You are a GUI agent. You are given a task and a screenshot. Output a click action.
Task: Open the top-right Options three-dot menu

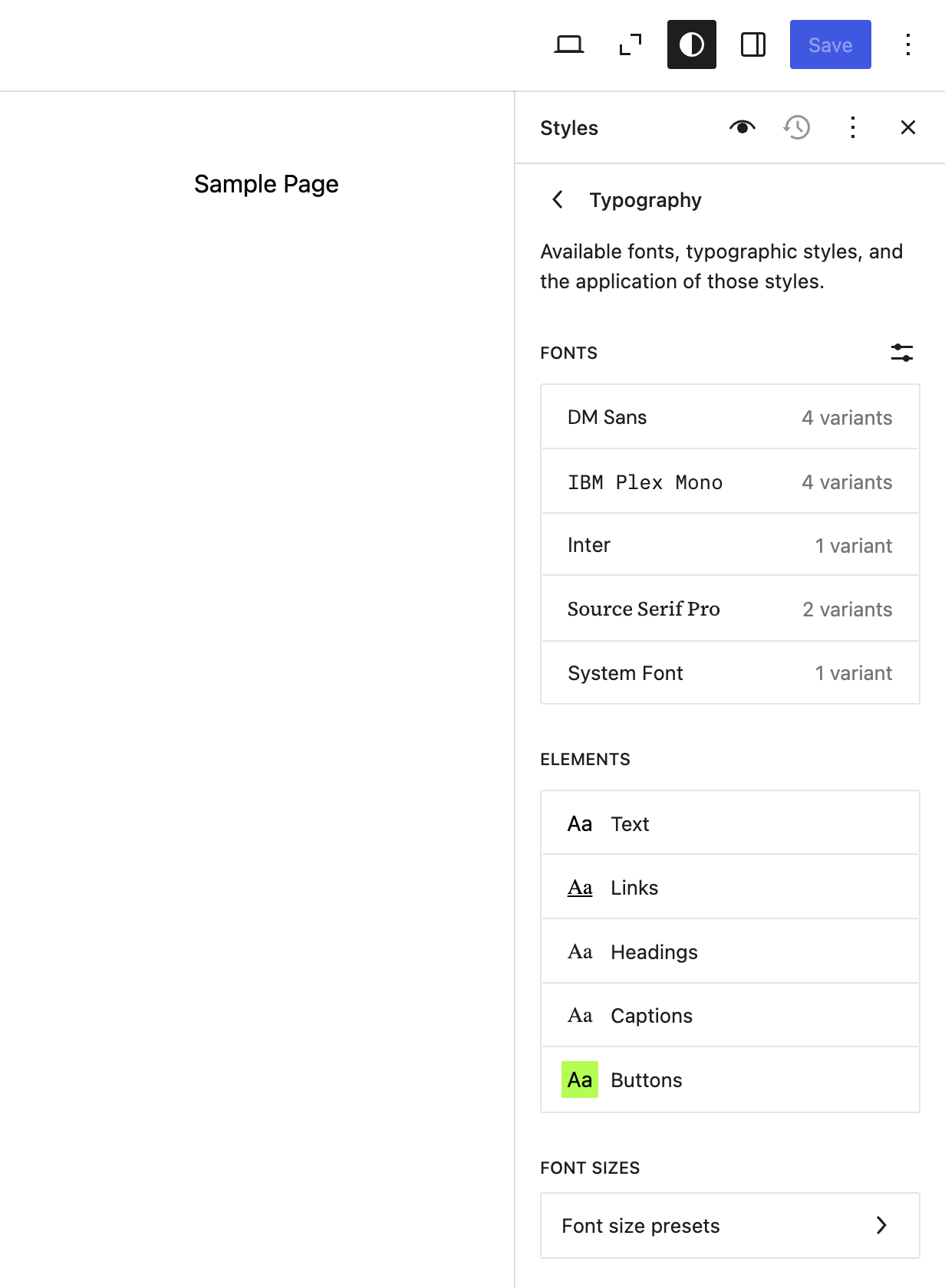click(x=908, y=44)
